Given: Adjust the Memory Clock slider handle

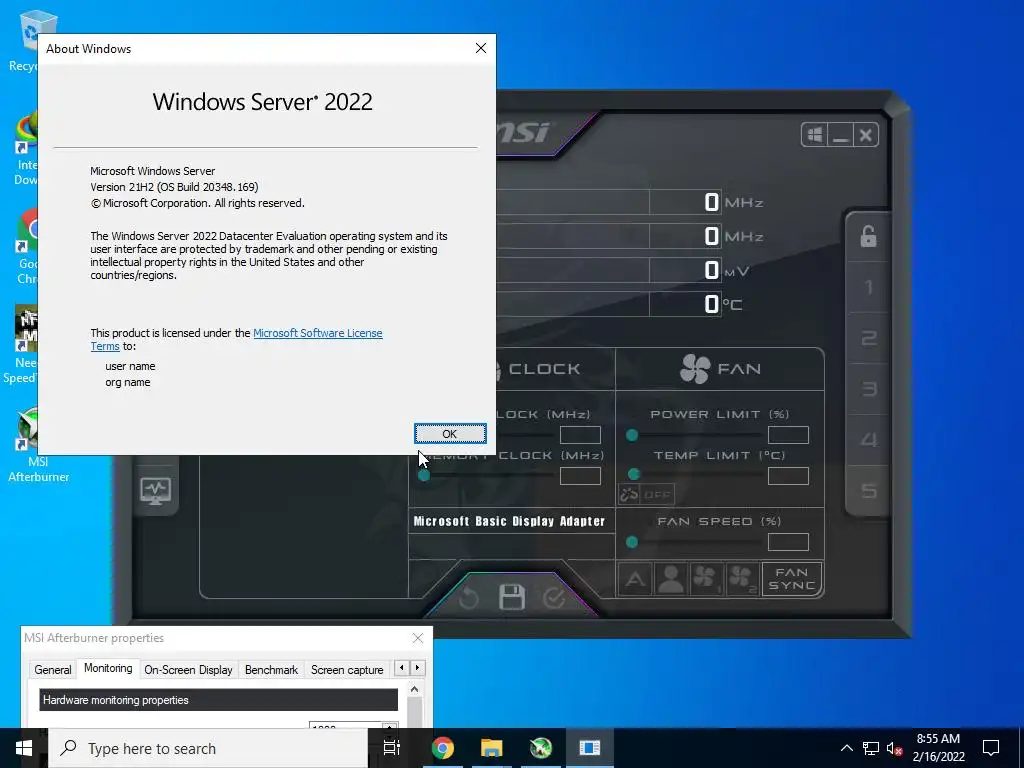Looking at the screenshot, I should pos(424,475).
